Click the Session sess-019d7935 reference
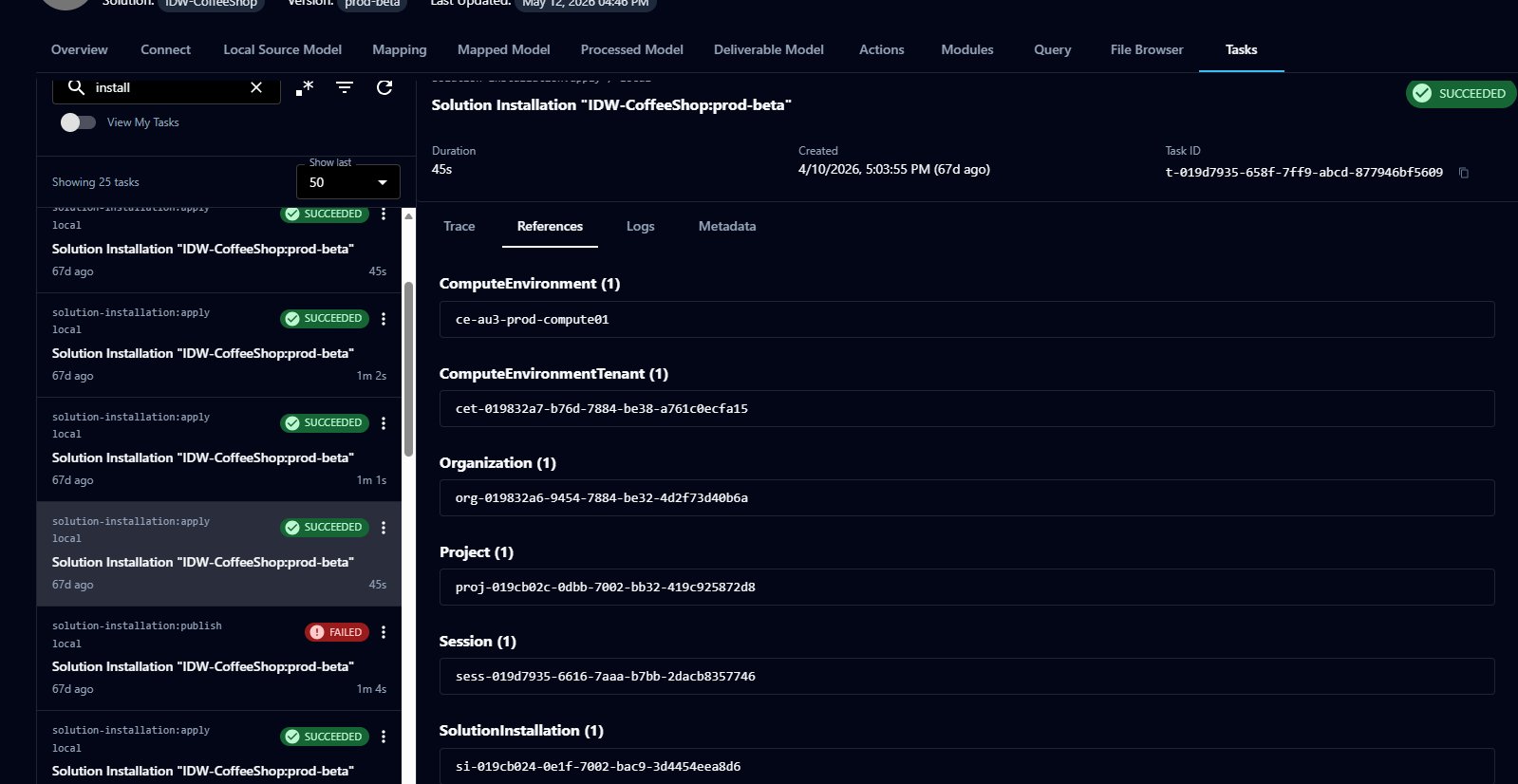The width and height of the screenshot is (1518, 784). (x=966, y=677)
